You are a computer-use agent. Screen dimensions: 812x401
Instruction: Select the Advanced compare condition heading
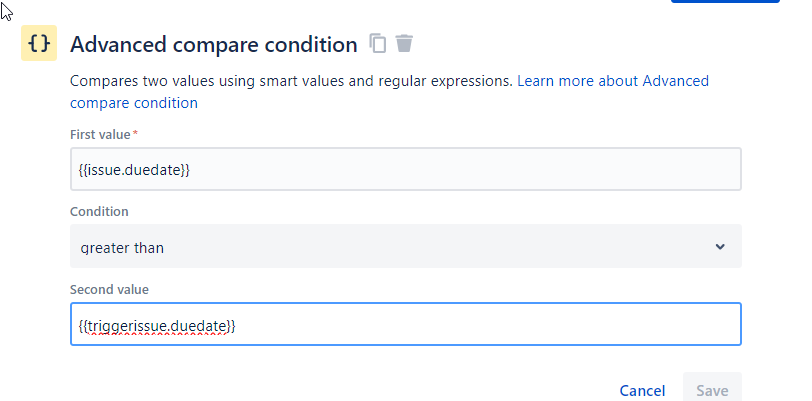tap(214, 45)
